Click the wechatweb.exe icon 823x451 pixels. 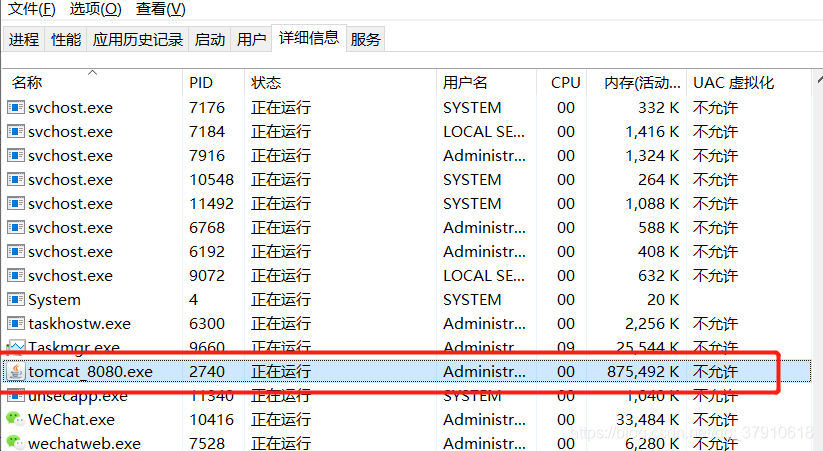(x=15, y=443)
